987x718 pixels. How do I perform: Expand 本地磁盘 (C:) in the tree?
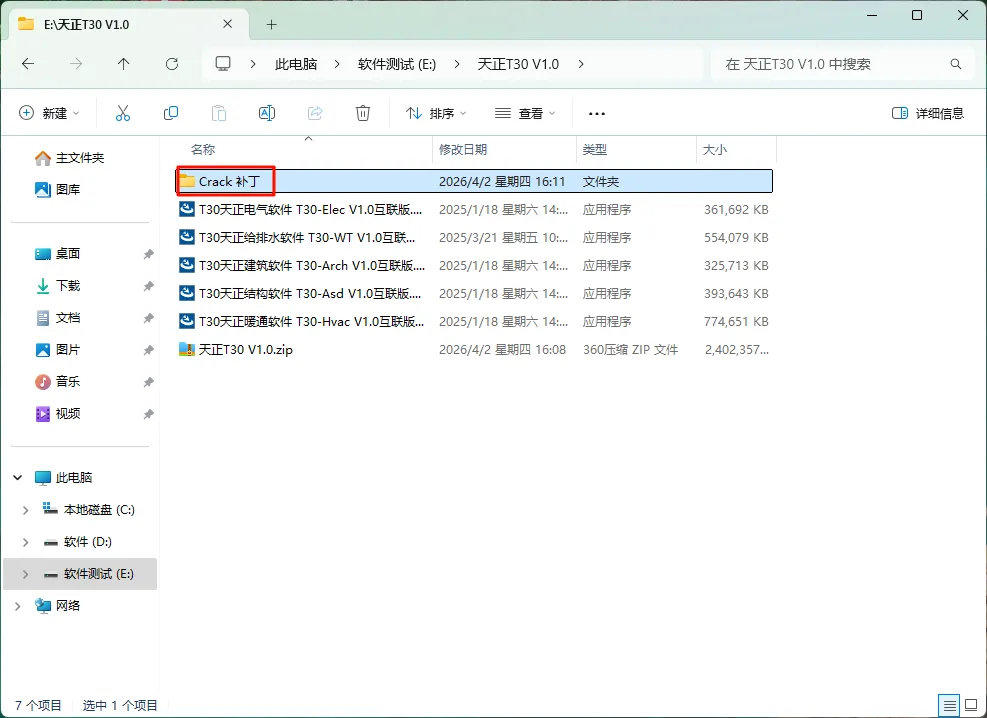pos(25,510)
